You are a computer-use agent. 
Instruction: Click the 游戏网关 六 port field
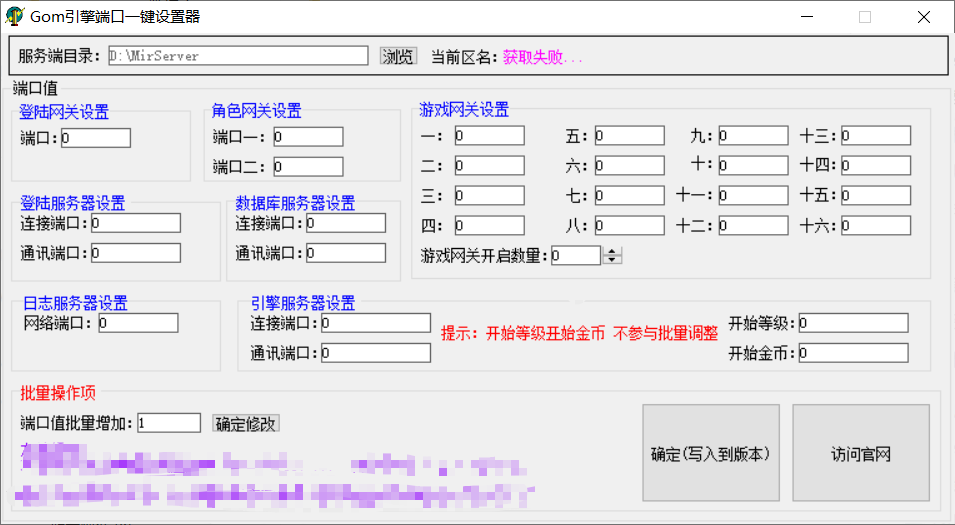click(630, 165)
